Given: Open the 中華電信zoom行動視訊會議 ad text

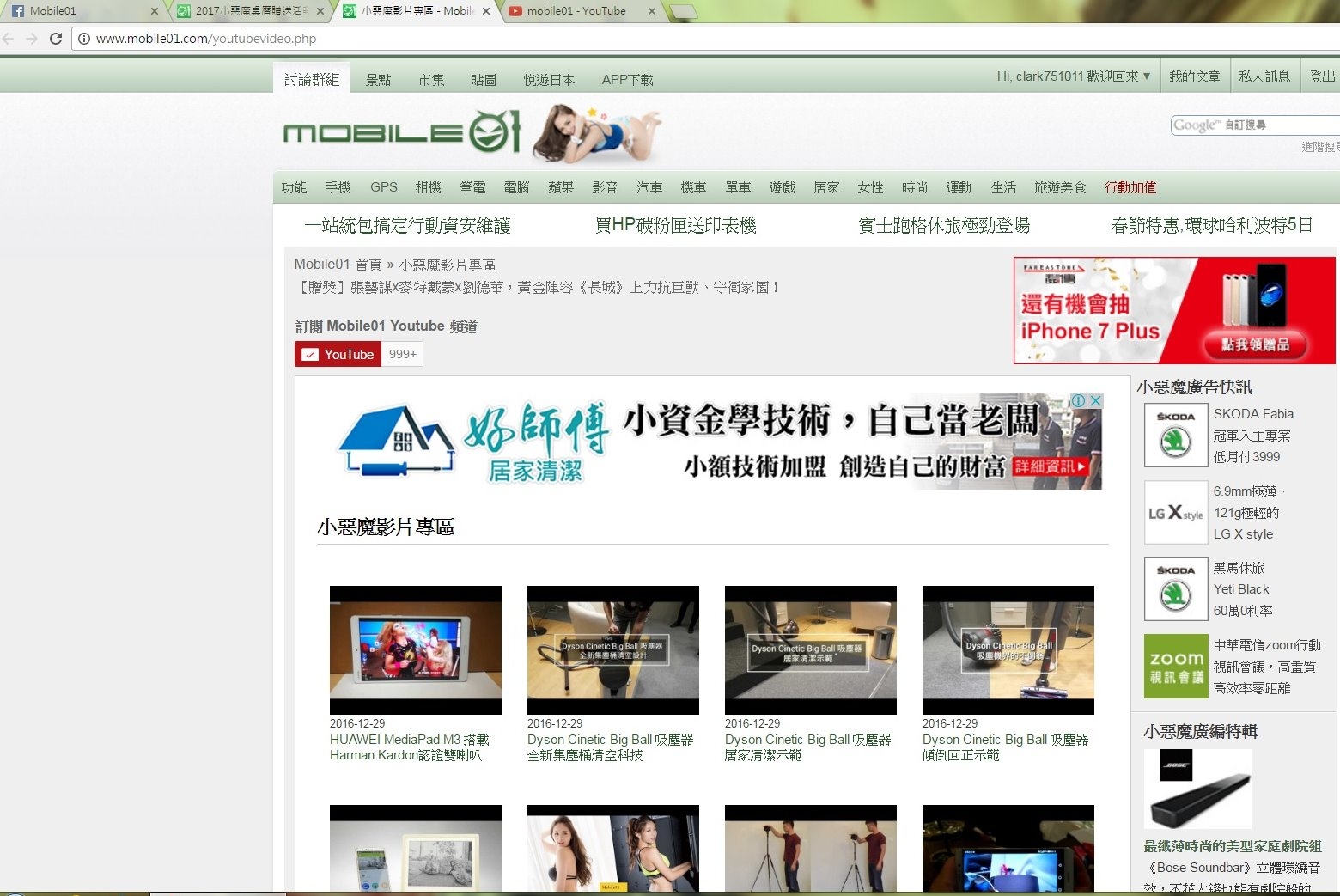Looking at the screenshot, I should click(1267, 667).
